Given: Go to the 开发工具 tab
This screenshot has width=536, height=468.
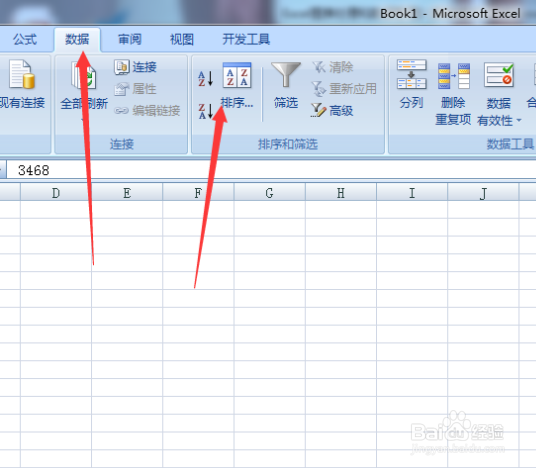Looking at the screenshot, I should pos(246,39).
